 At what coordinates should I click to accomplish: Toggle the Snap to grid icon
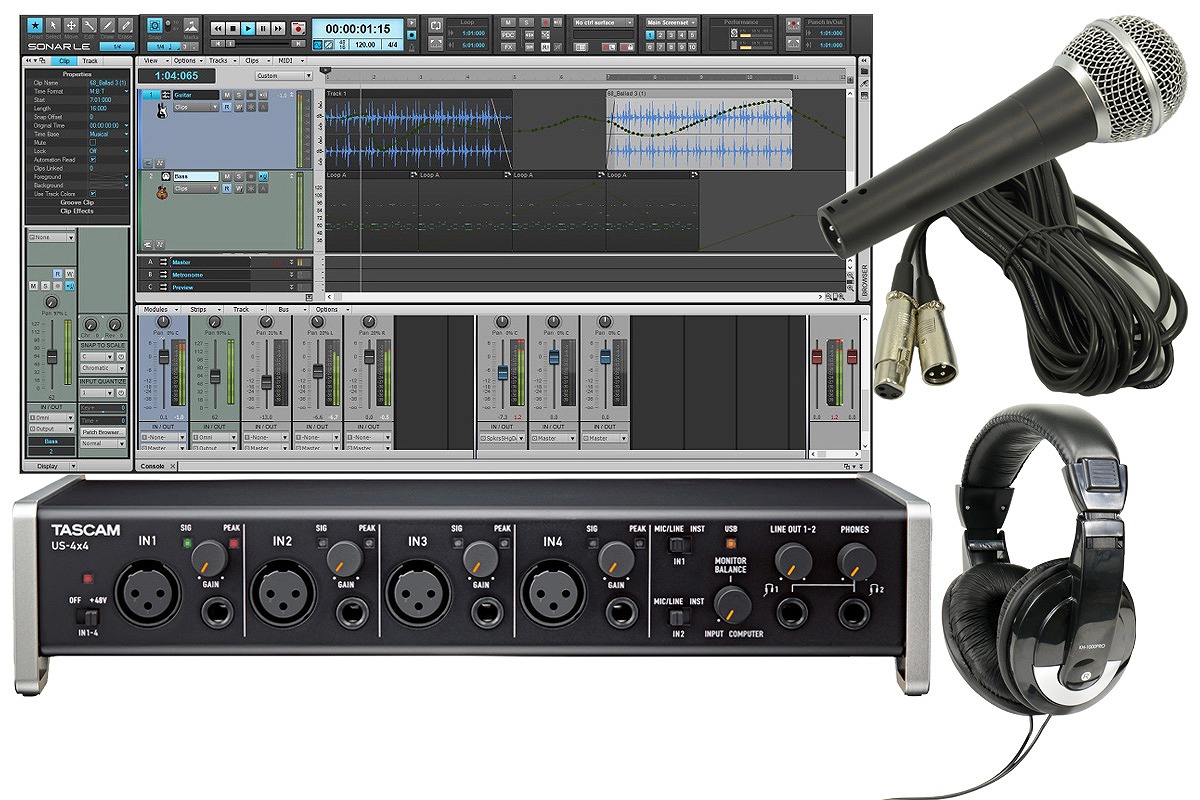tap(155, 25)
